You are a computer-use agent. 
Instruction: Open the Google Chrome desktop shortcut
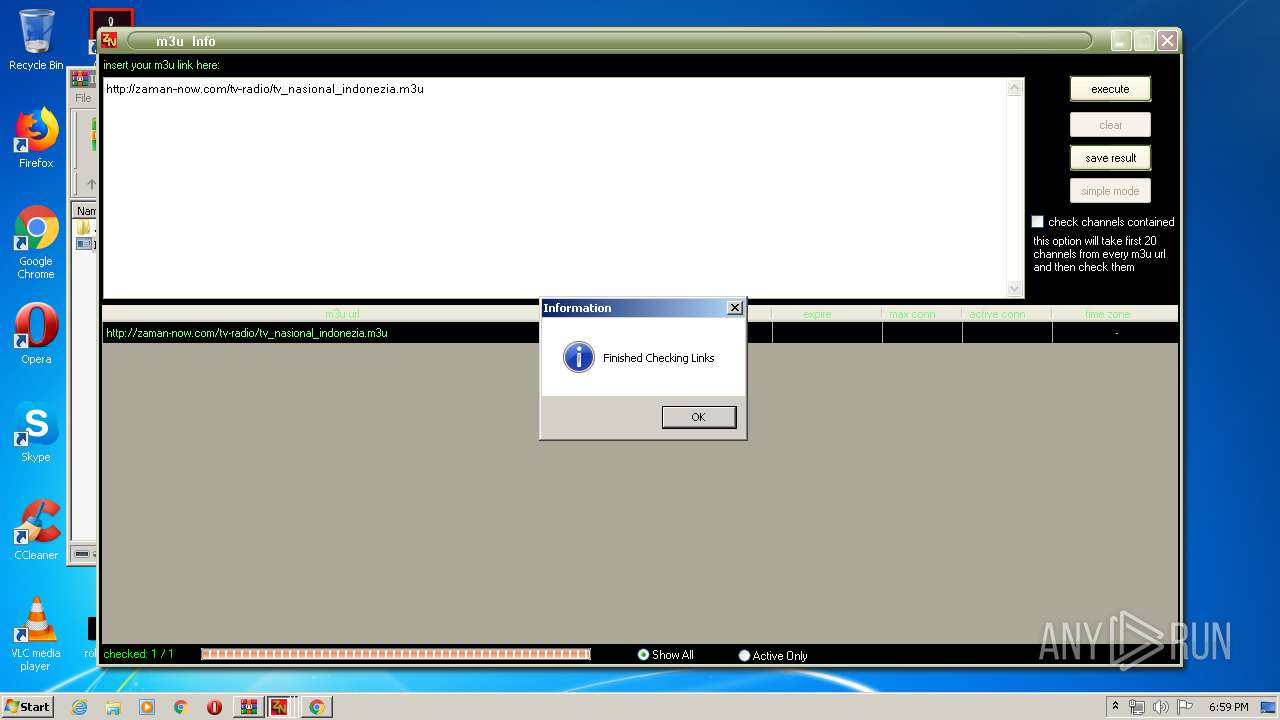click(x=36, y=243)
